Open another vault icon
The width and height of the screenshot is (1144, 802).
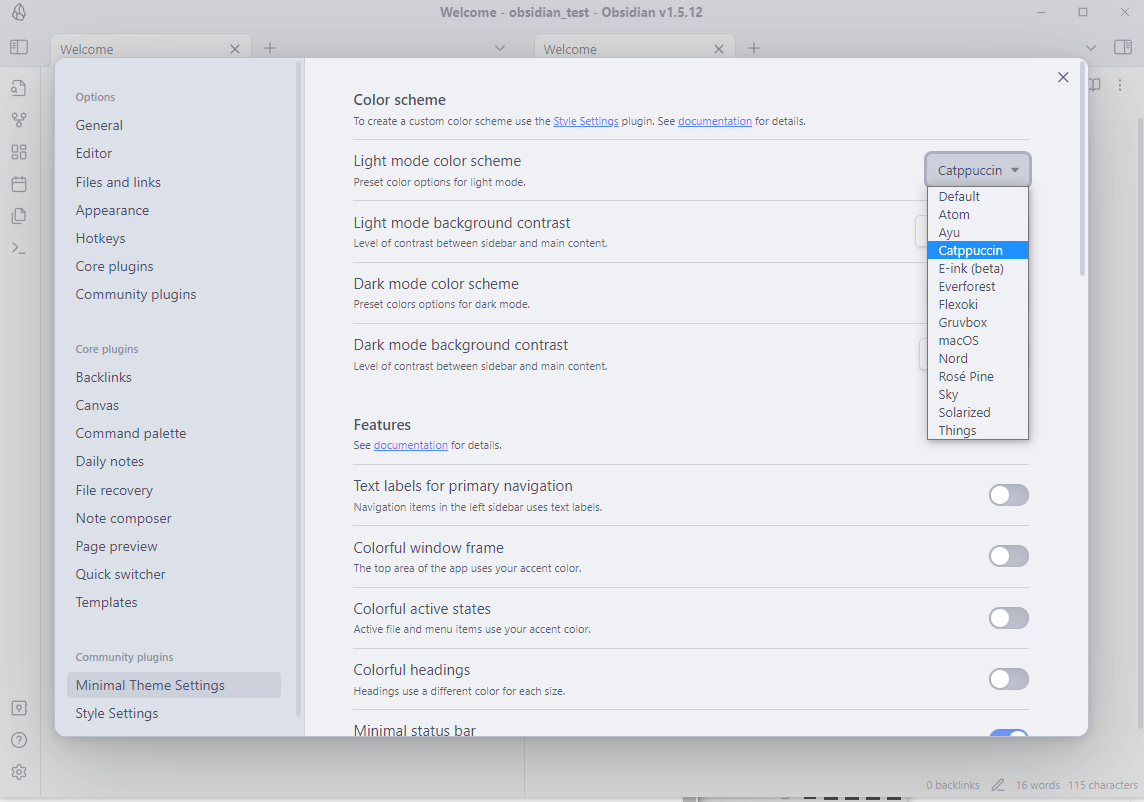[x=19, y=708]
